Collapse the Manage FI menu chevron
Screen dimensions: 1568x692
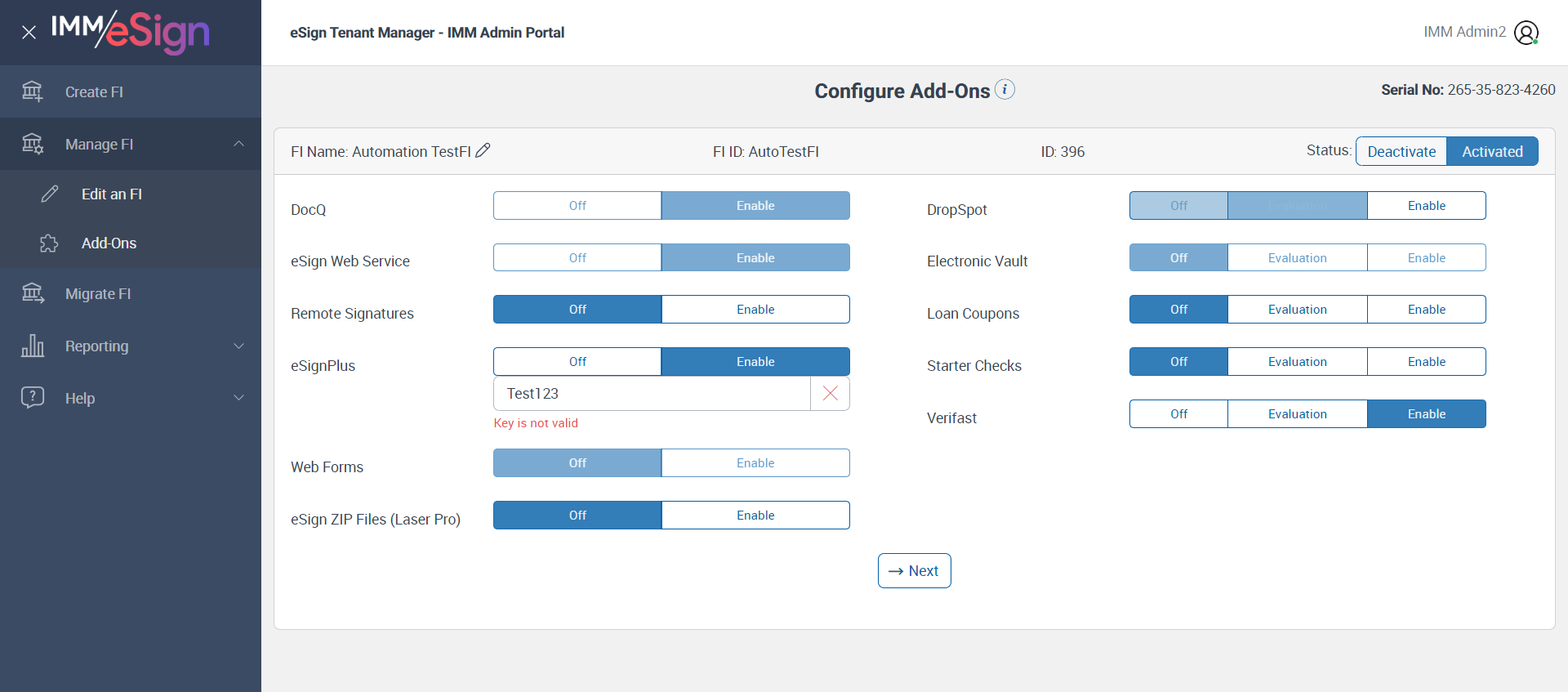238,144
